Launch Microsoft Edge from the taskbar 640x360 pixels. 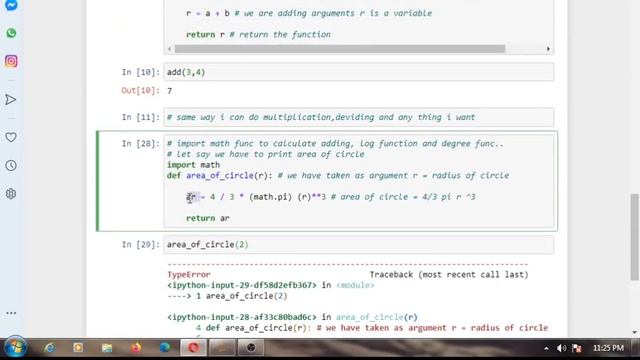165,347
